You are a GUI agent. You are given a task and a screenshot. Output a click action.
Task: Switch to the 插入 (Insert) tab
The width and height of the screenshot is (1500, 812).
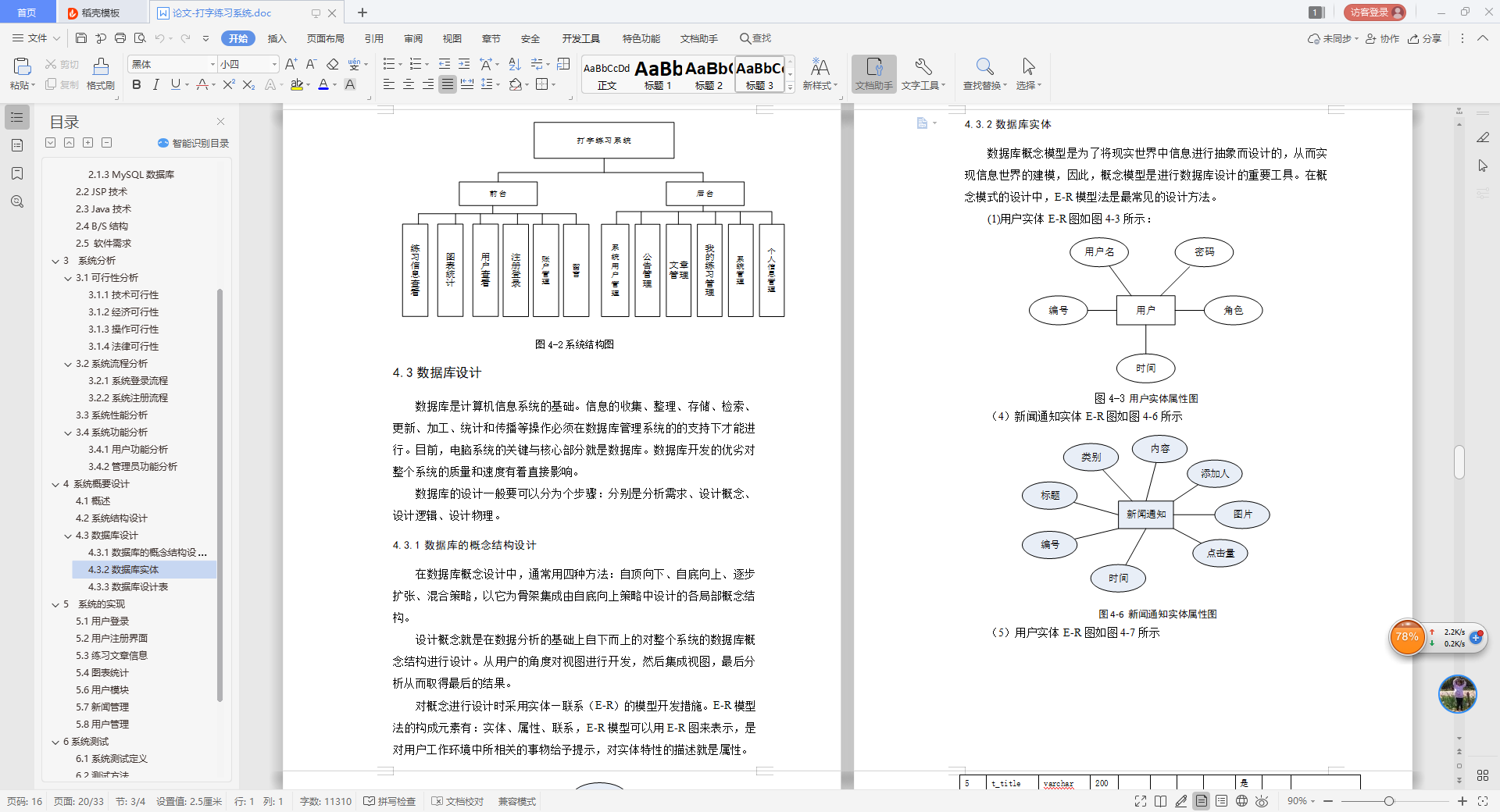[277, 38]
